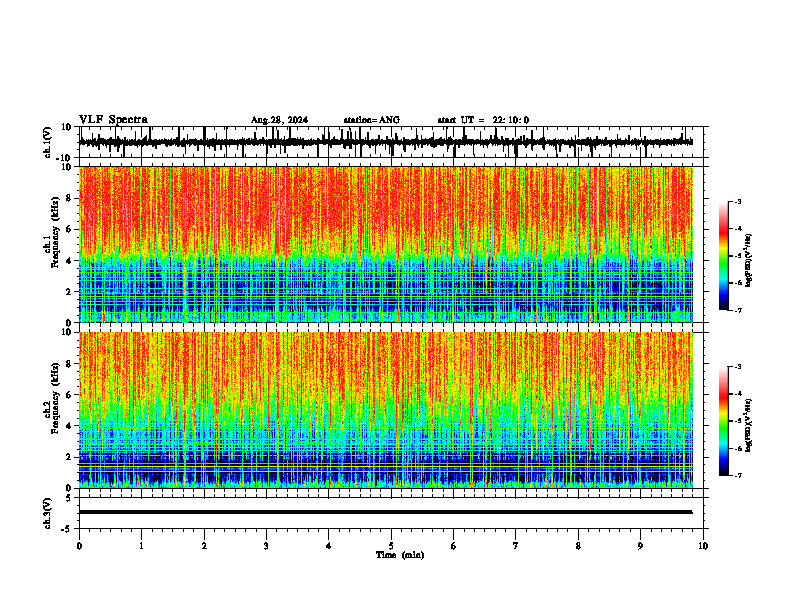
Task: Click the "8" kHz tick on ch.2 frequency axis
Action: pyautogui.click(x=69, y=364)
